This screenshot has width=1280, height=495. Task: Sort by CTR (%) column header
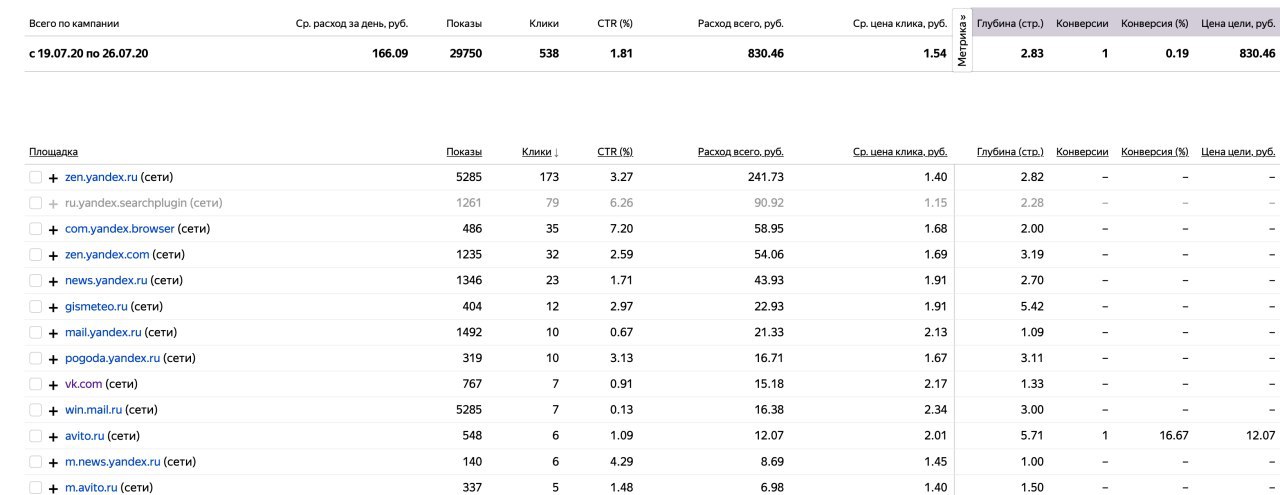pyautogui.click(x=615, y=152)
